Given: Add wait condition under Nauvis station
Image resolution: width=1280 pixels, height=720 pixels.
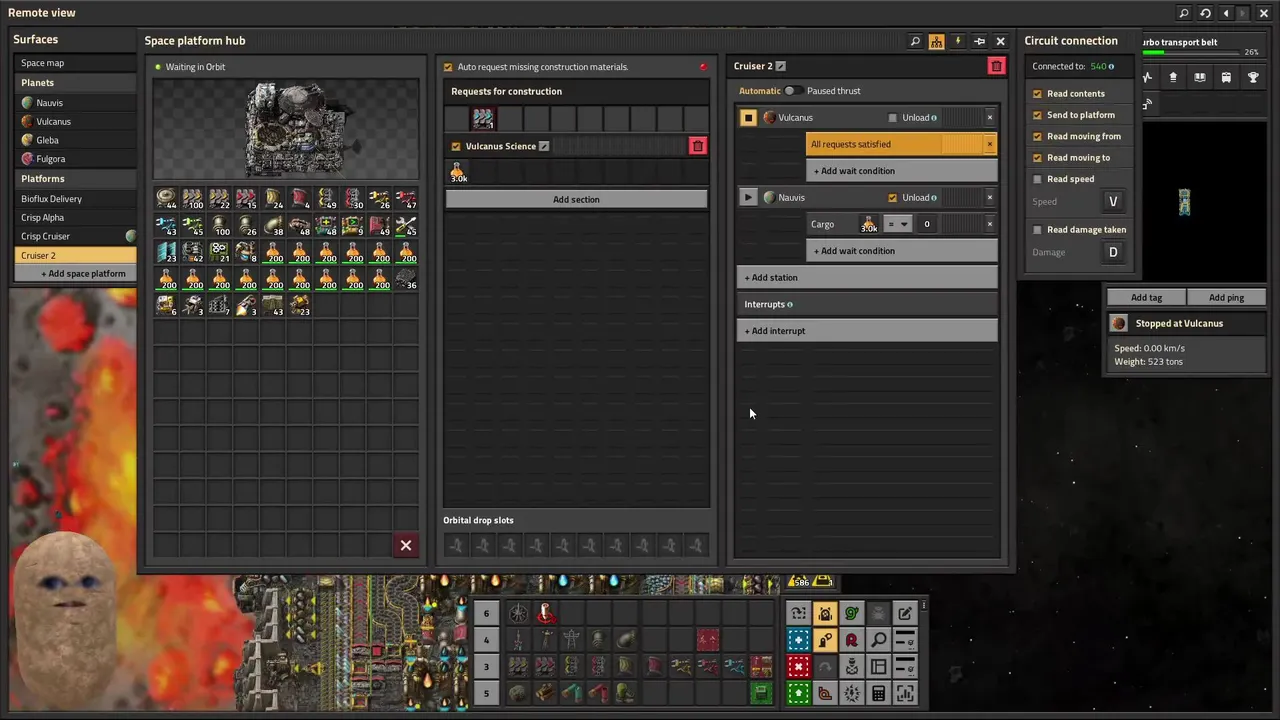Looking at the screenshot, I should 902,251.
